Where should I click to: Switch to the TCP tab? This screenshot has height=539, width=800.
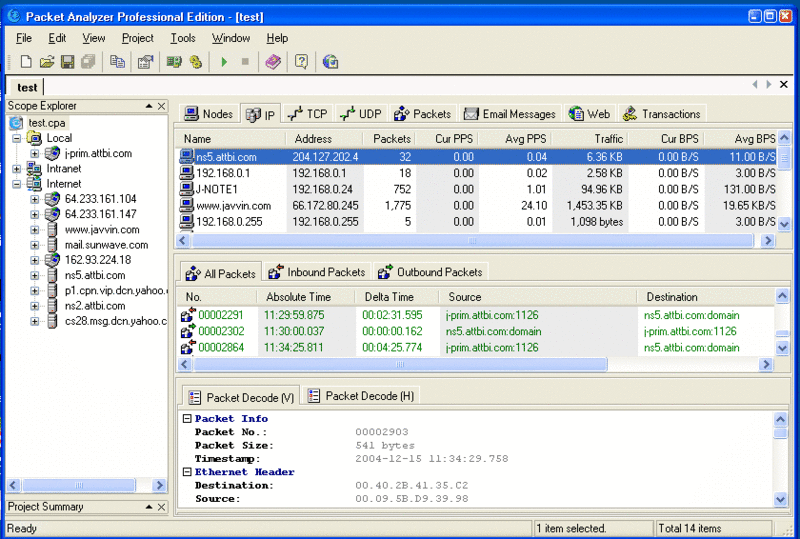[x=308, y=114]
